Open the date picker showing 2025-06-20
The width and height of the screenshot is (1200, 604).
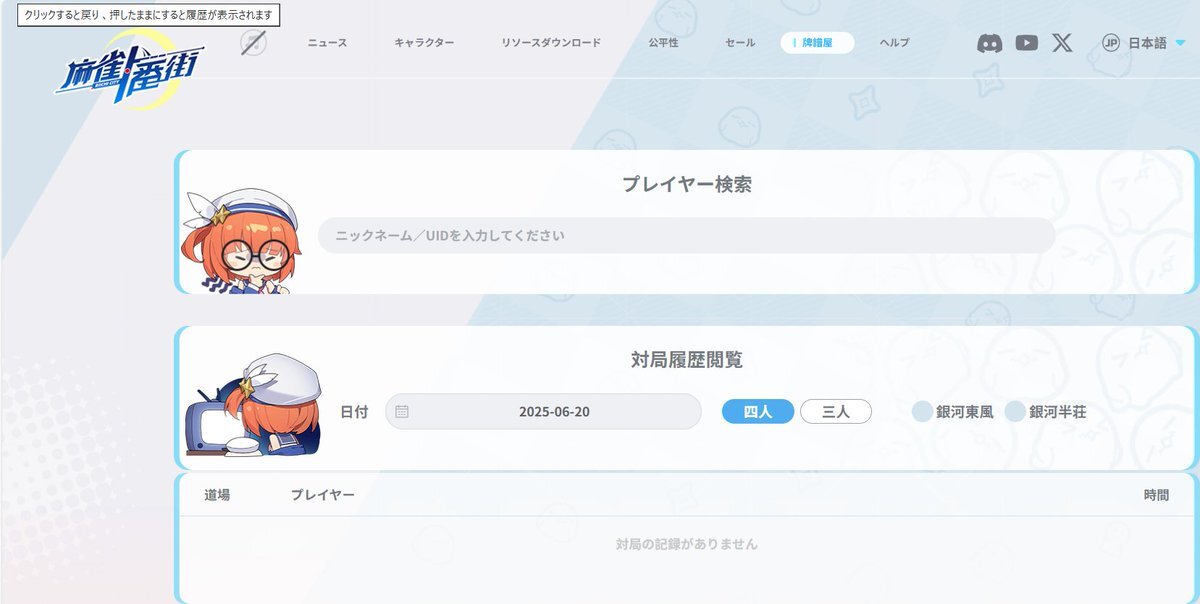[543, 411]
